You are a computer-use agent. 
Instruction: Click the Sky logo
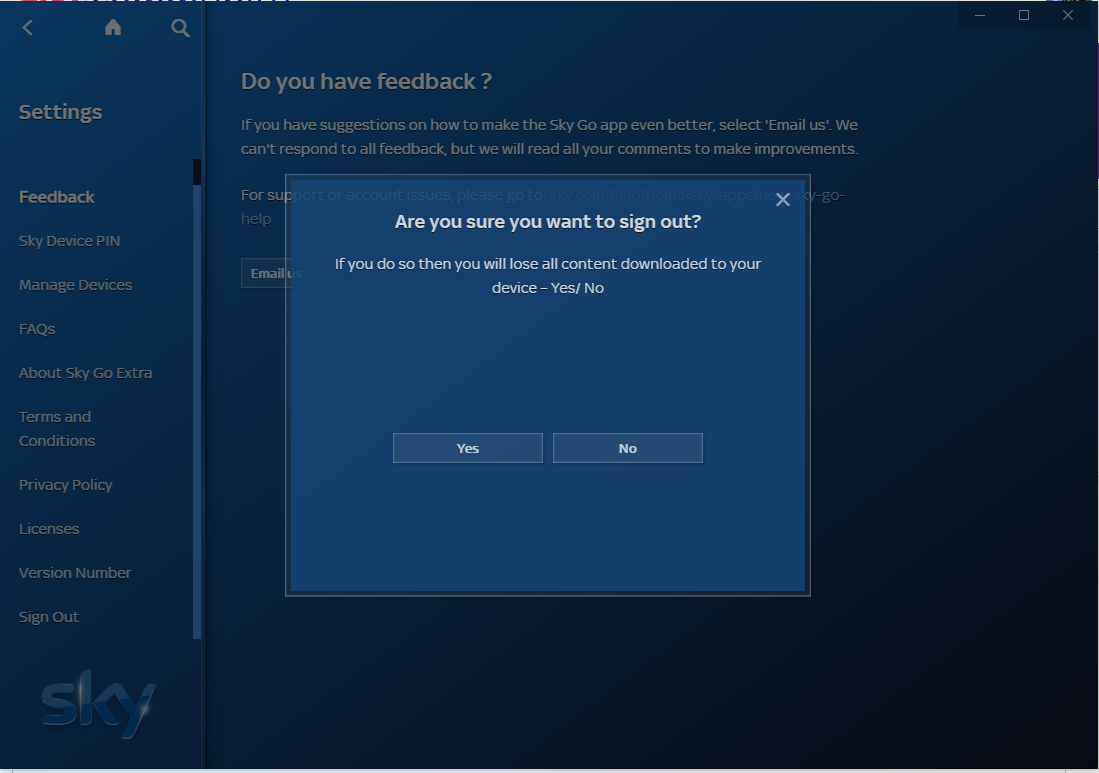(98, 703)
